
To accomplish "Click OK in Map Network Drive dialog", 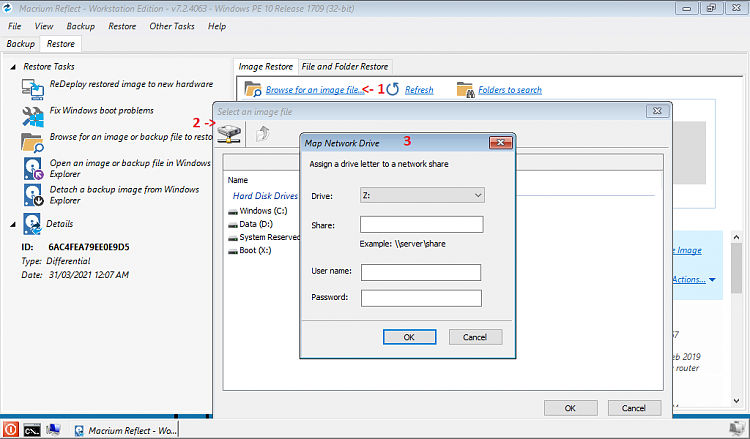I will coord(409,337).
